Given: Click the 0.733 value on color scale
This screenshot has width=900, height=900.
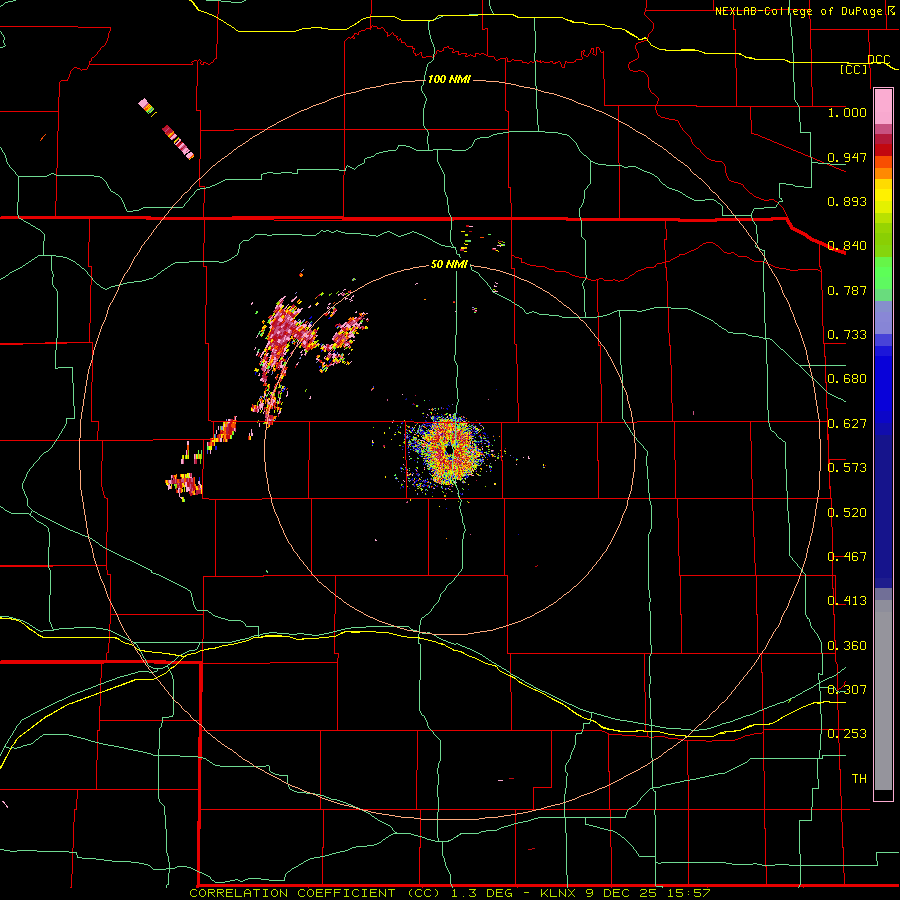Looking at the screenshot, I should pos(847,335).
